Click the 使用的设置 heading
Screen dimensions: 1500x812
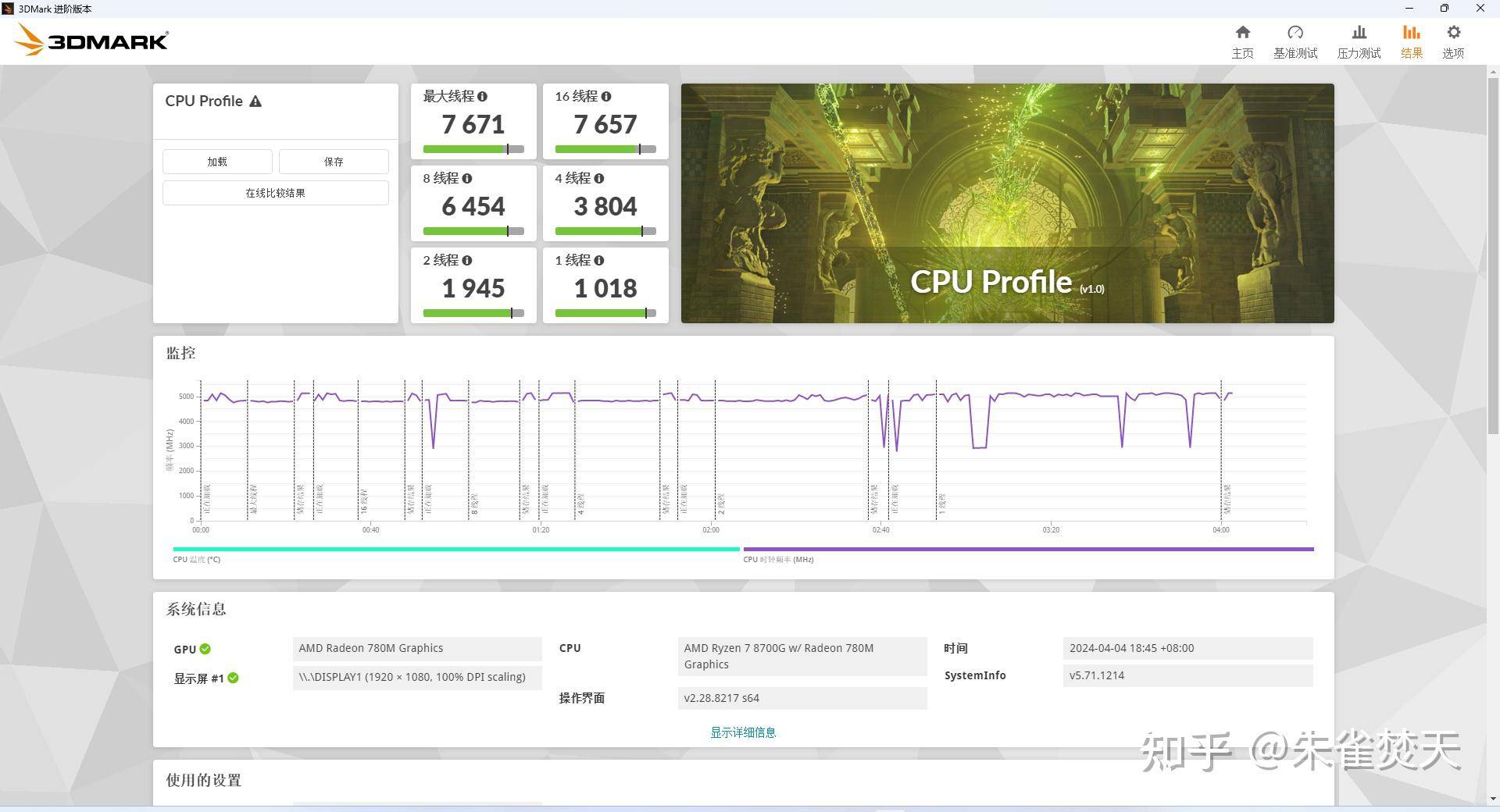click(x=203, y=780)
